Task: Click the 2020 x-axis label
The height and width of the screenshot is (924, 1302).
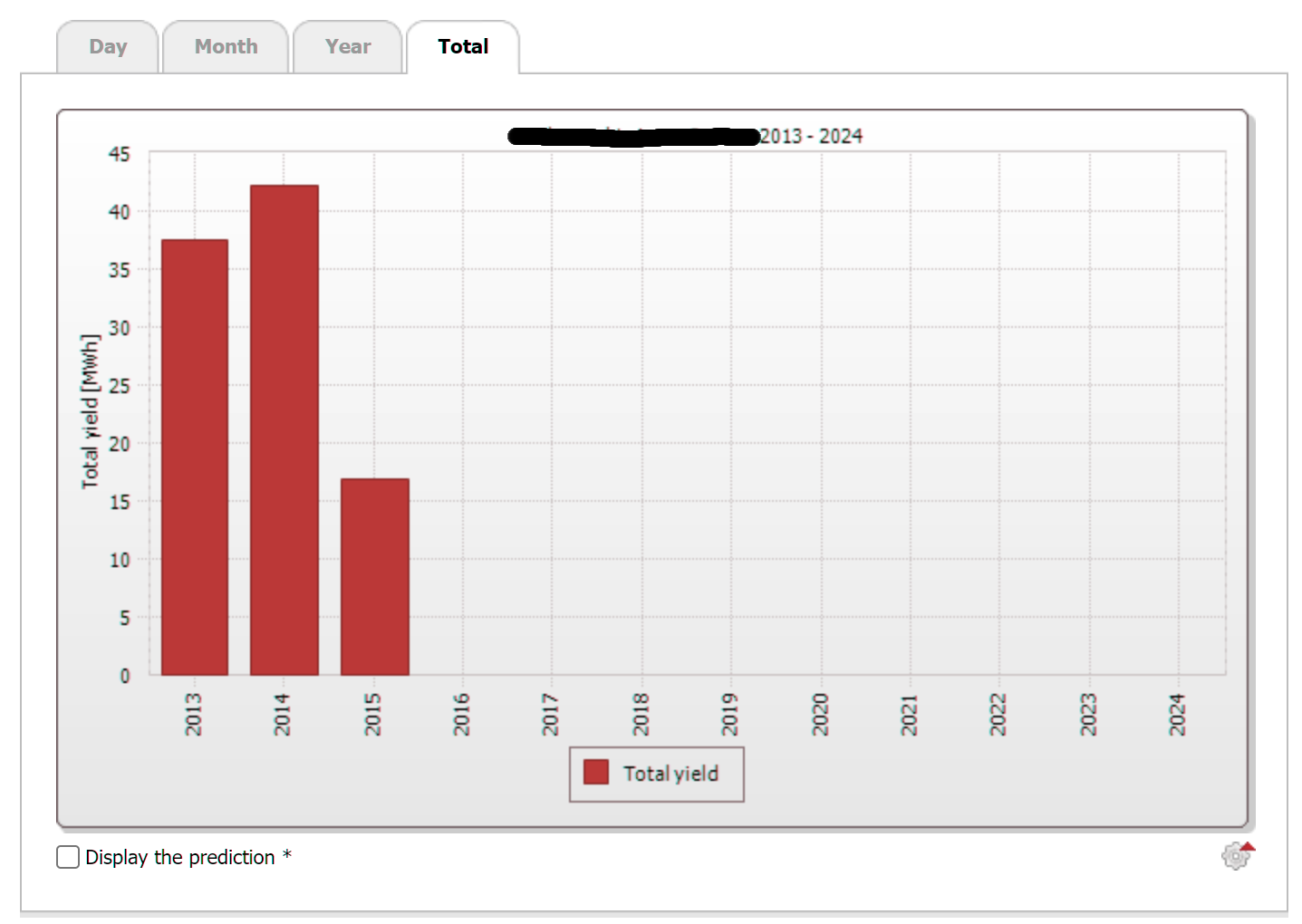Action: tap(820, 714)
